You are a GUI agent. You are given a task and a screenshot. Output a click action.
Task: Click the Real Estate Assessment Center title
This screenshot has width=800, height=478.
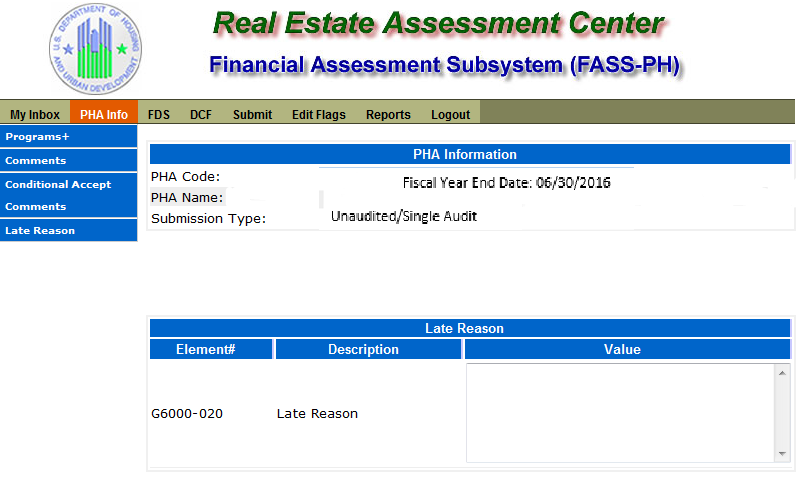439,23
